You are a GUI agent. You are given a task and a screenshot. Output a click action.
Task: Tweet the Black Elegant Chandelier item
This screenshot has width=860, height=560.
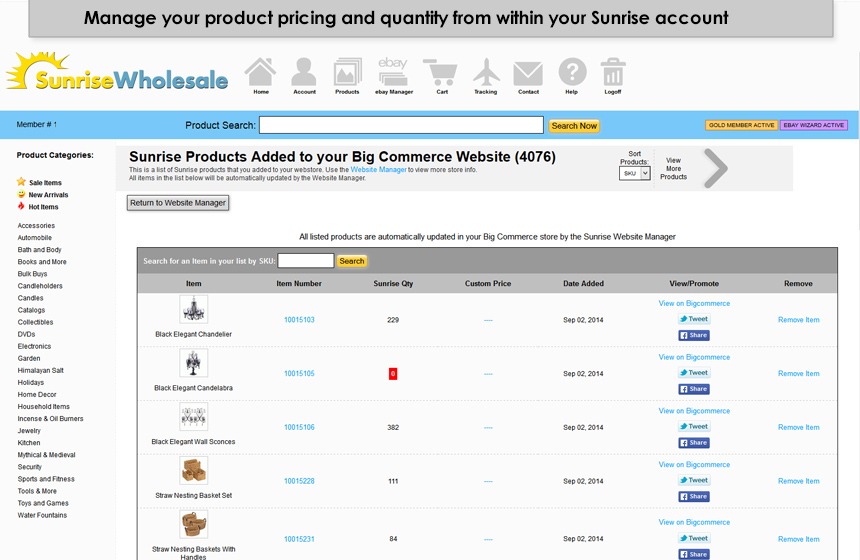pos(694,319)
